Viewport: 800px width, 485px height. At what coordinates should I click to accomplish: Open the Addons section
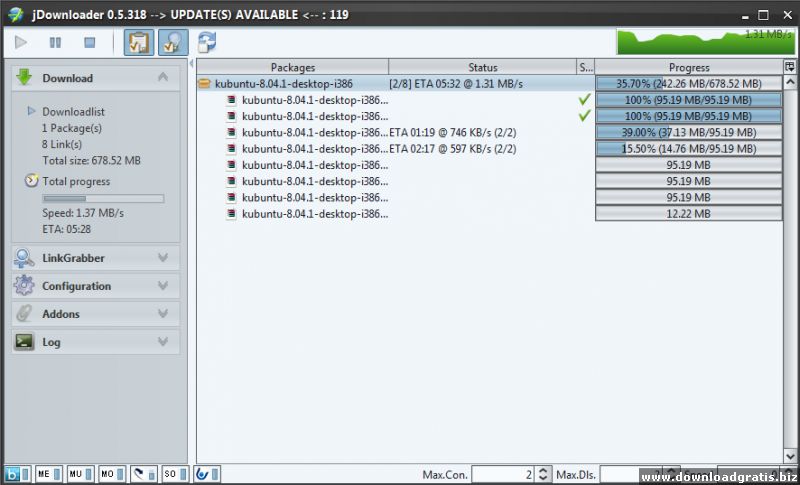click(x=95, y=314)
